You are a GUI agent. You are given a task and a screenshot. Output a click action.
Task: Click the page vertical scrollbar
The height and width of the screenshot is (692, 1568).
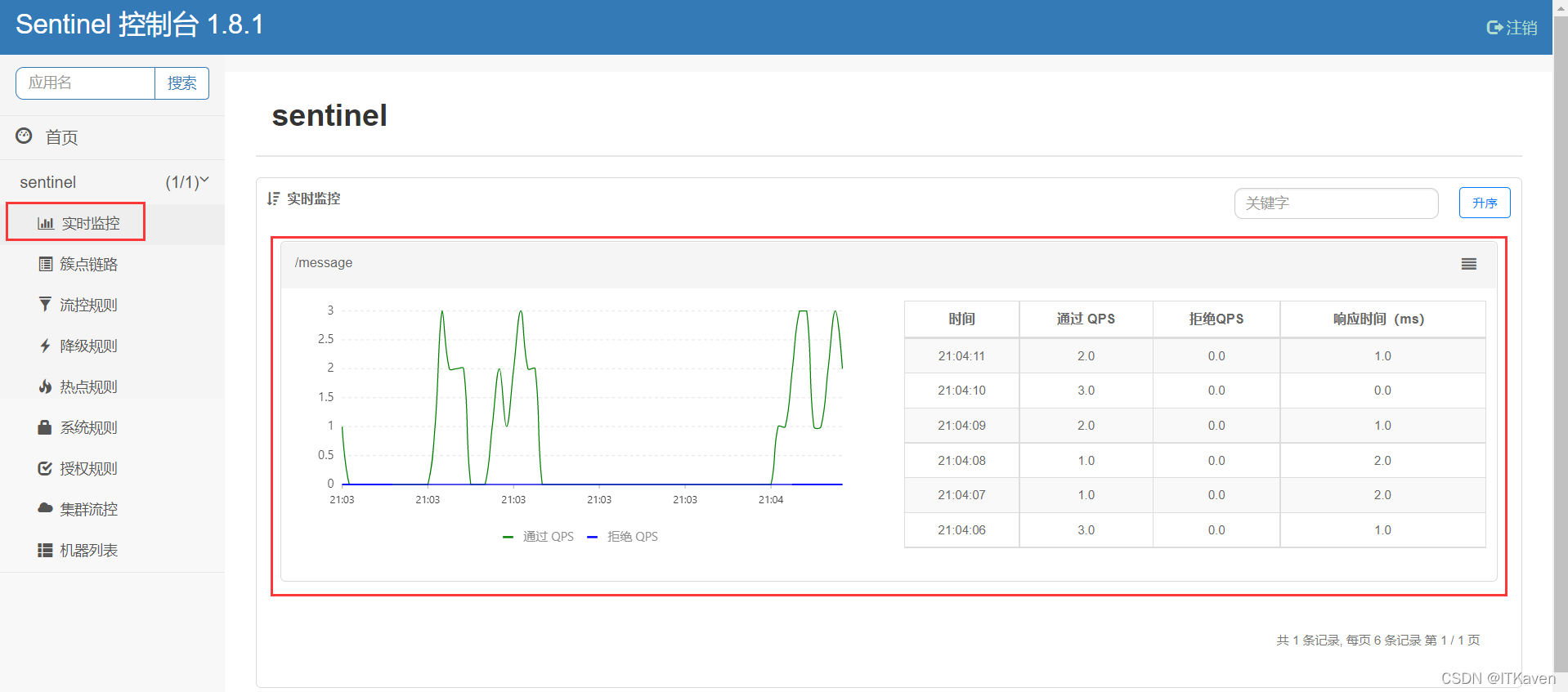click(1560, 343)
